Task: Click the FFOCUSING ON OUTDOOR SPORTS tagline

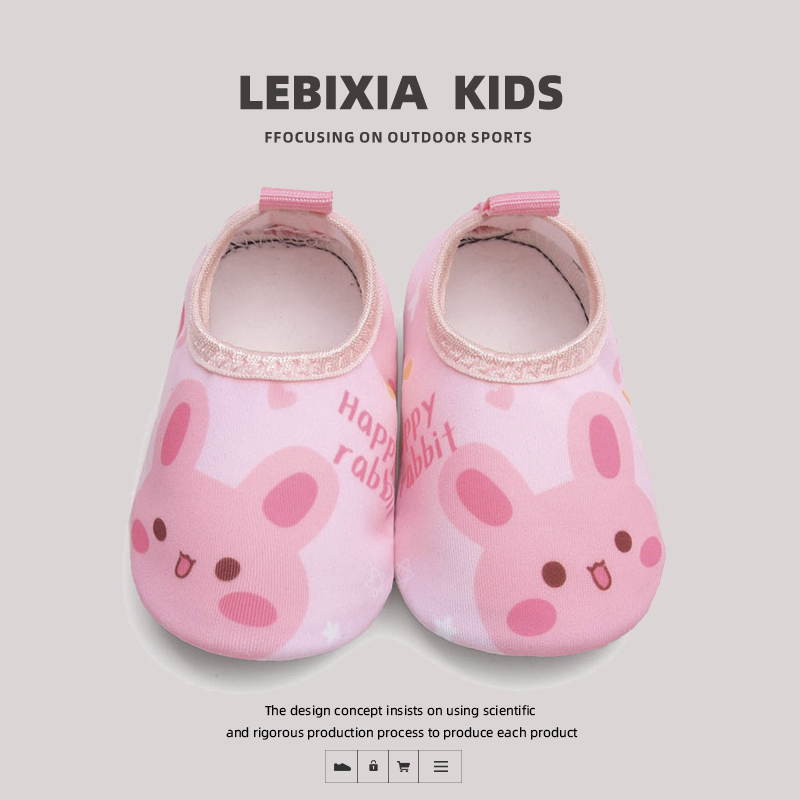Action: (398, 137)
